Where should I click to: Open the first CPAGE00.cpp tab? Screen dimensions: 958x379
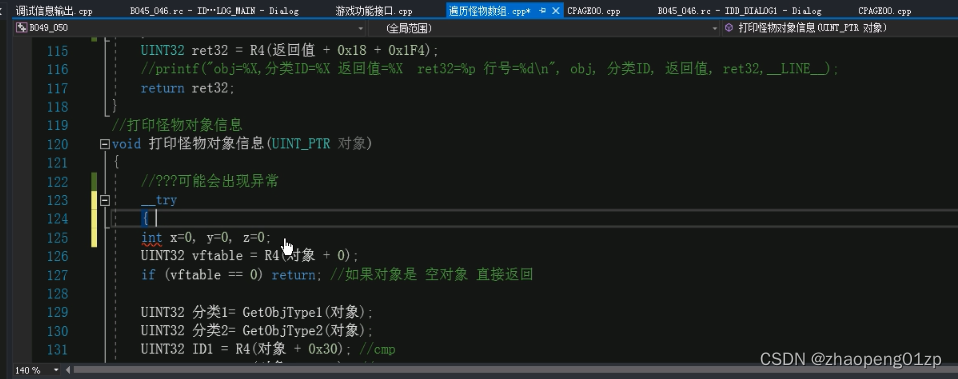[x=594, y=11]
